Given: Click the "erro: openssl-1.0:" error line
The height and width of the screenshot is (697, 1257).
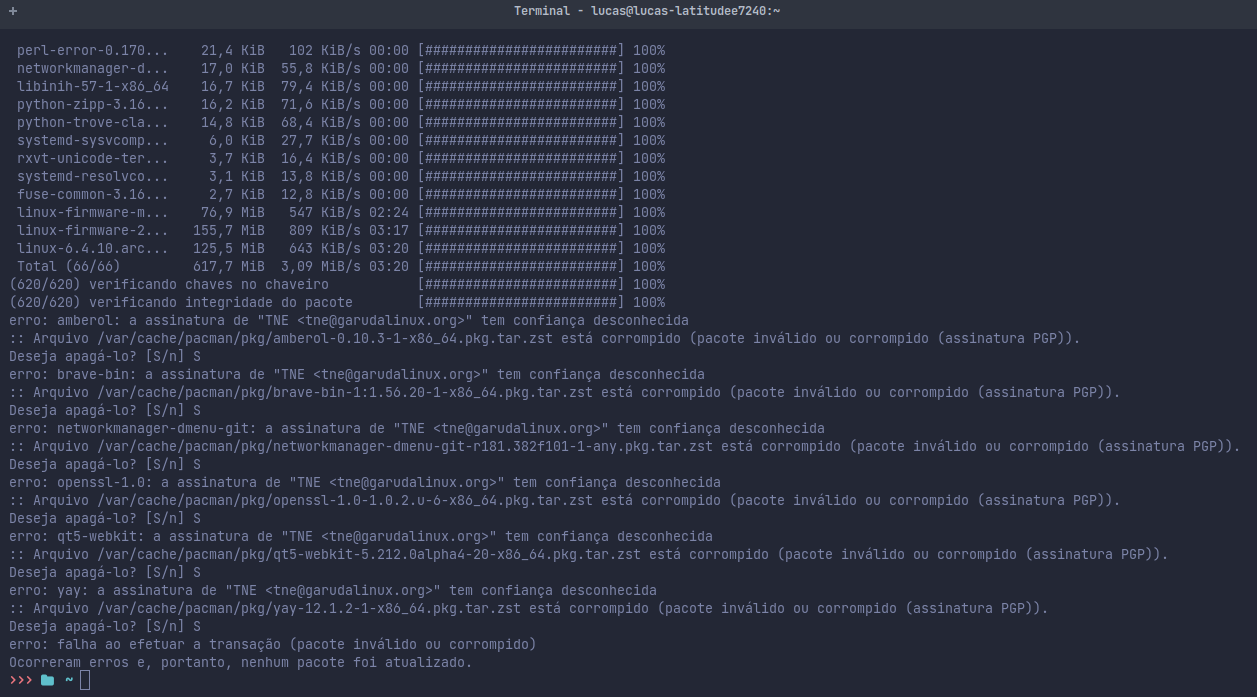Looking at the screenshot, I should pyautogui.click(x=365, y=482).
